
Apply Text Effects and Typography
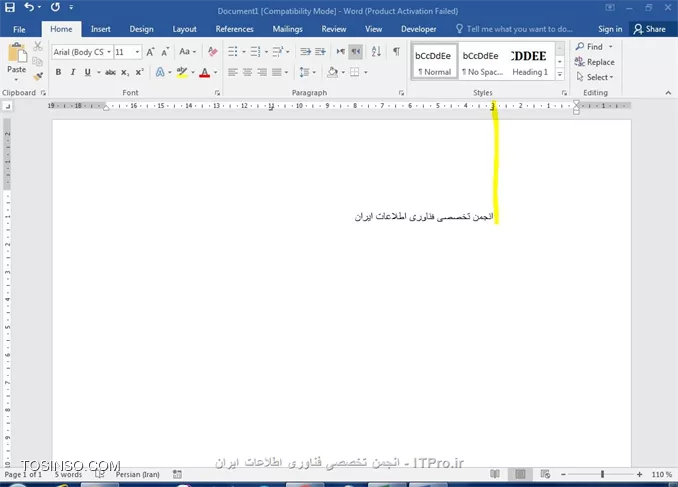pos(160,72)
